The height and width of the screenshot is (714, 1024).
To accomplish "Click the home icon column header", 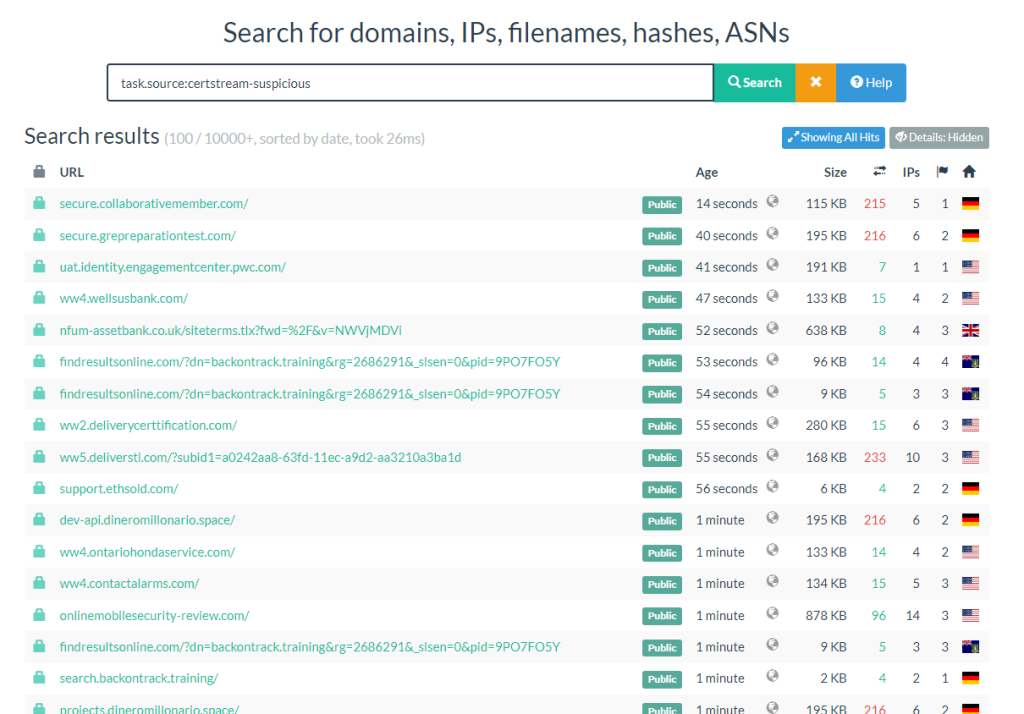I will point(969,172).
